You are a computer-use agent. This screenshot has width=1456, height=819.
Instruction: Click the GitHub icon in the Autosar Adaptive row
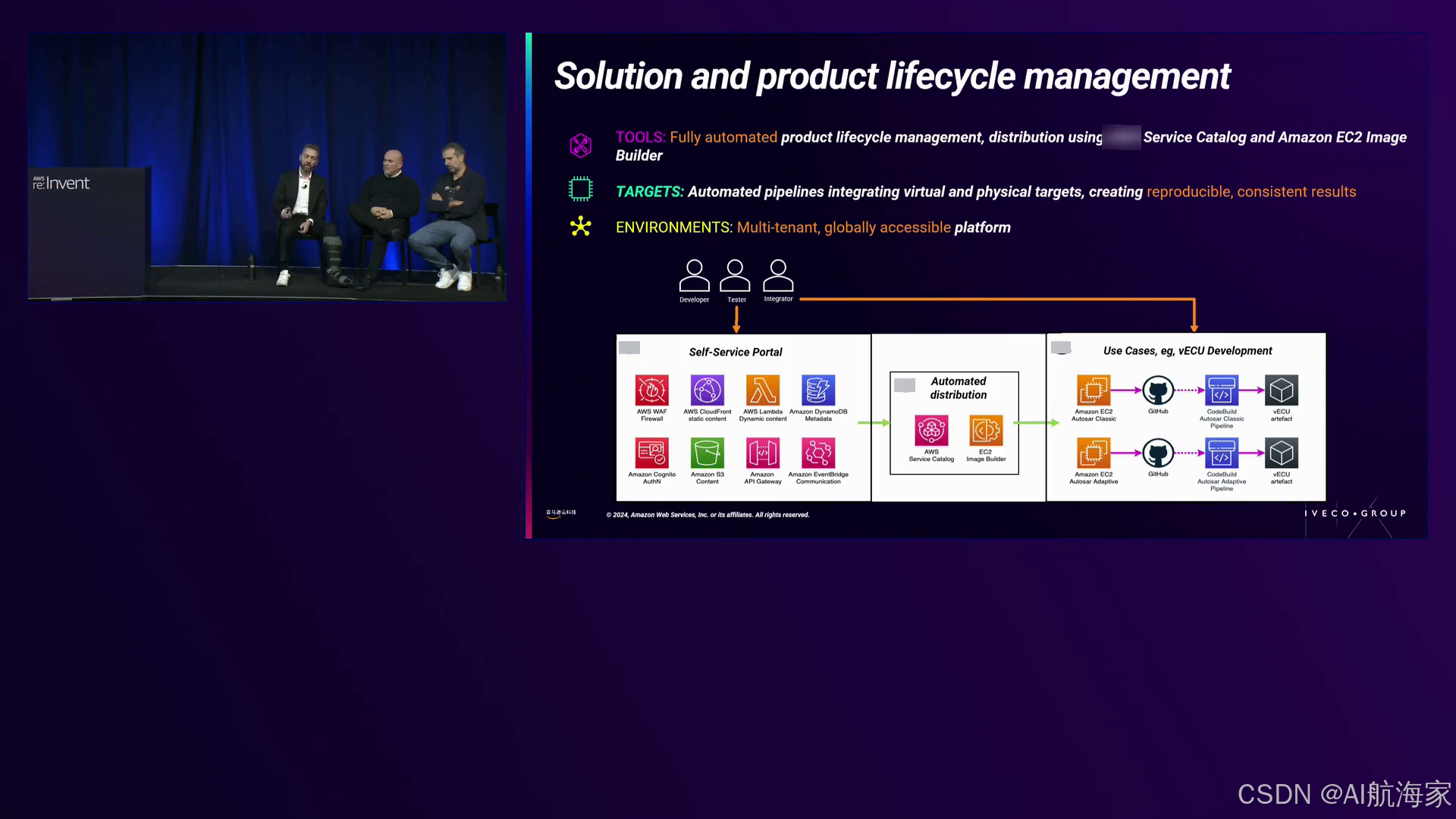pyautogui.click(x=1158, y=453)
